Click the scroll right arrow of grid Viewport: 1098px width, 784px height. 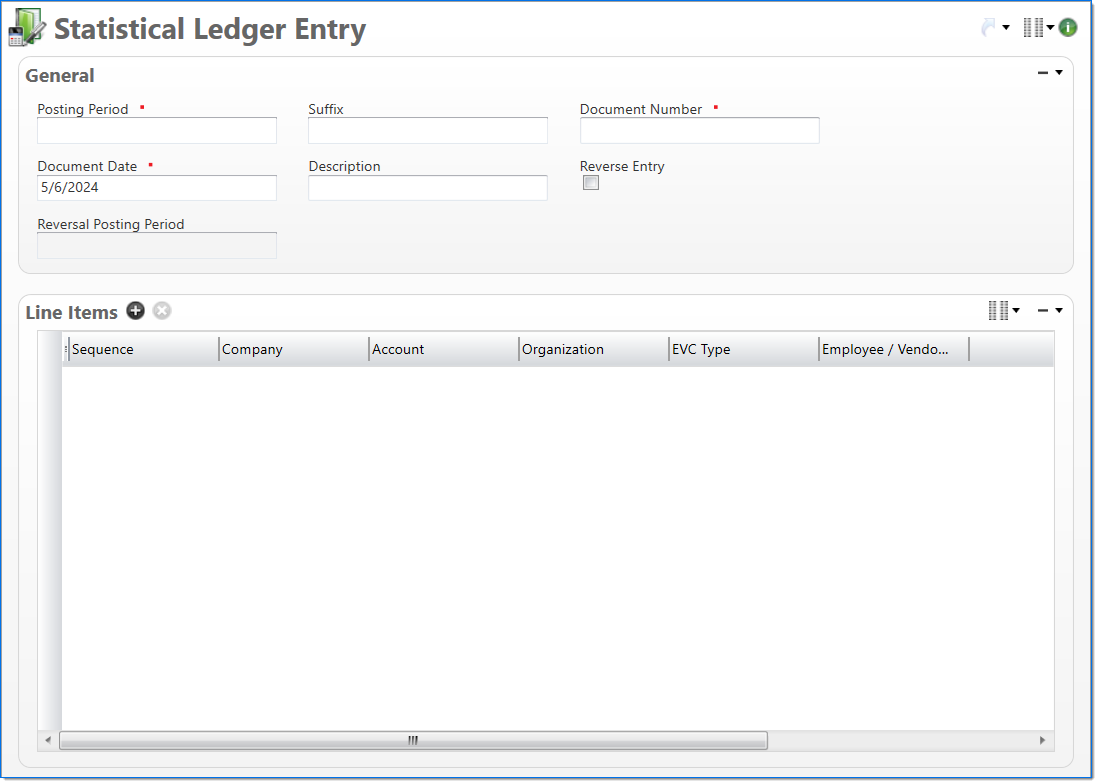(1042, 741)
